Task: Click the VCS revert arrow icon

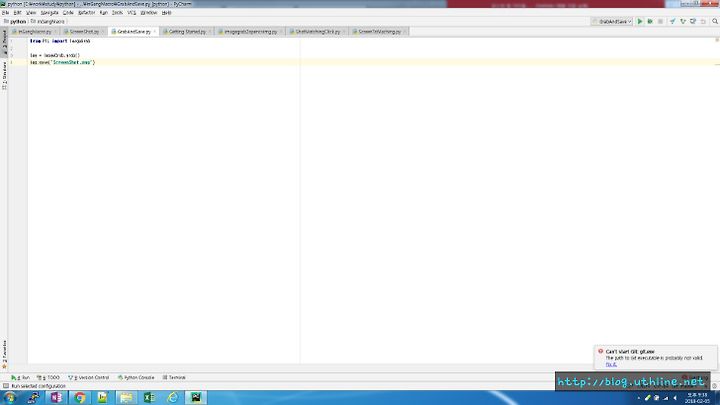Action: coord(703,22)
